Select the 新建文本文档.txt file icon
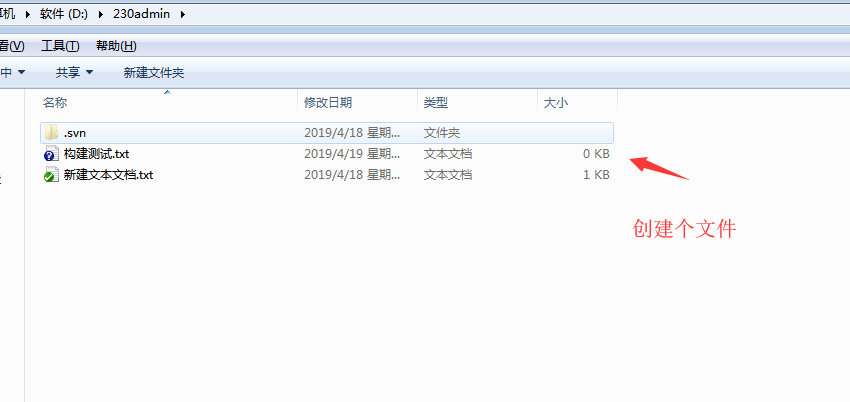 pos(51,175)
